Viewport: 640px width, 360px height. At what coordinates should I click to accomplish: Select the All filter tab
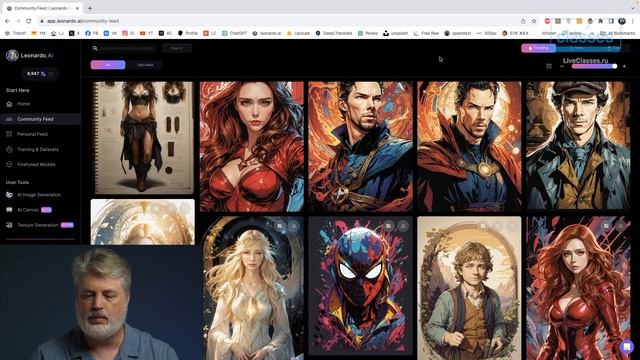(108, 65)
